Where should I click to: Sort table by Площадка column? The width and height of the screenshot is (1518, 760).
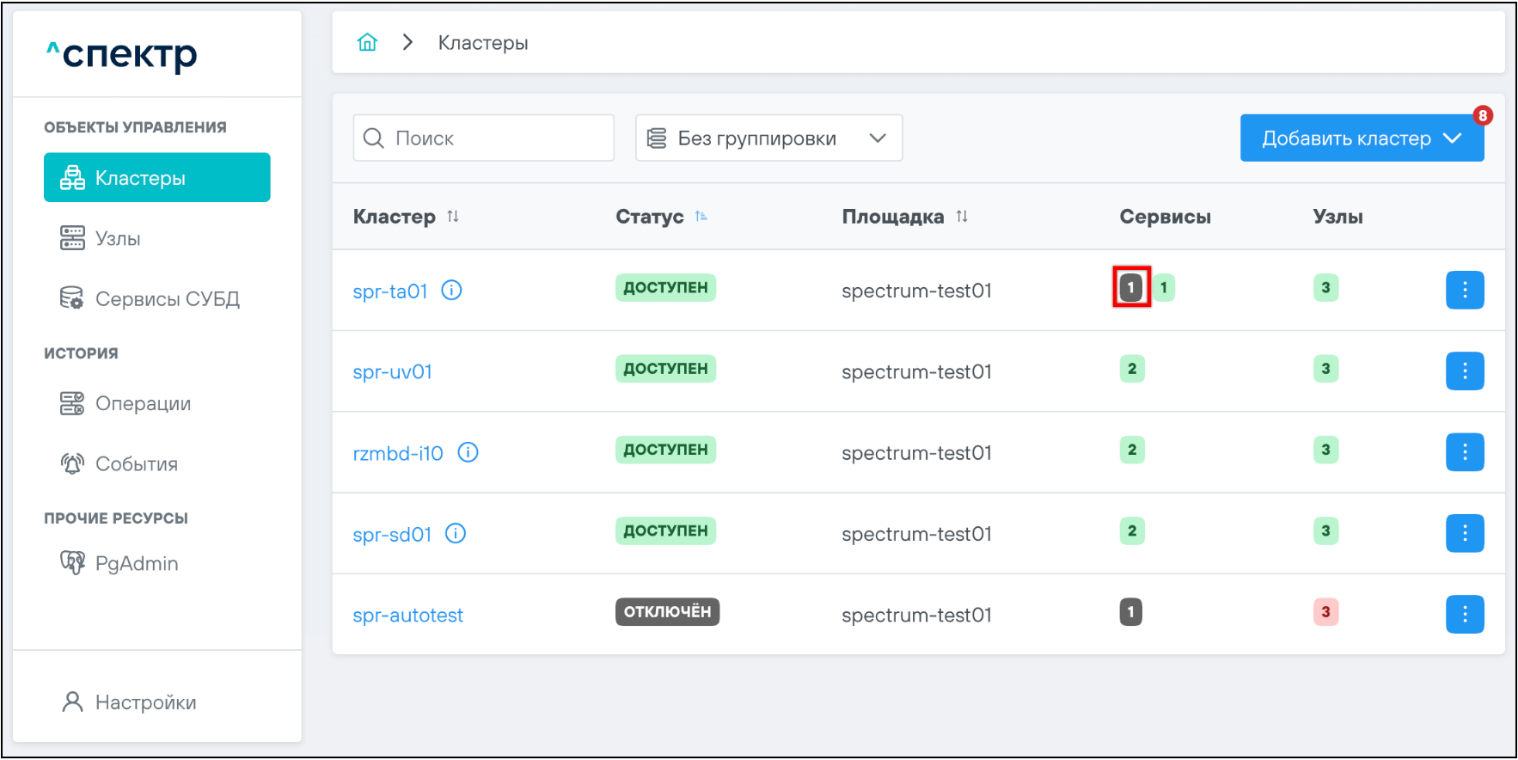(962, 217)
